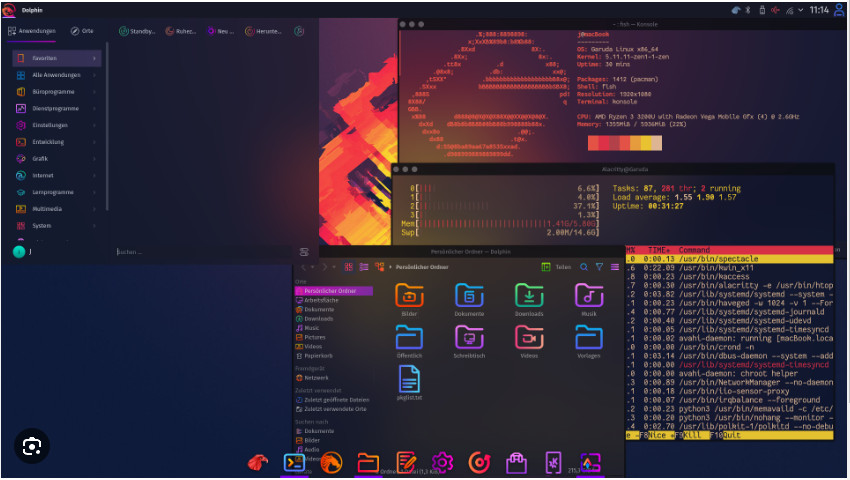Click the Bluetooth icon in system tray
The height and width of the screenshot is (480, 850).
click(x=748, y=10)
